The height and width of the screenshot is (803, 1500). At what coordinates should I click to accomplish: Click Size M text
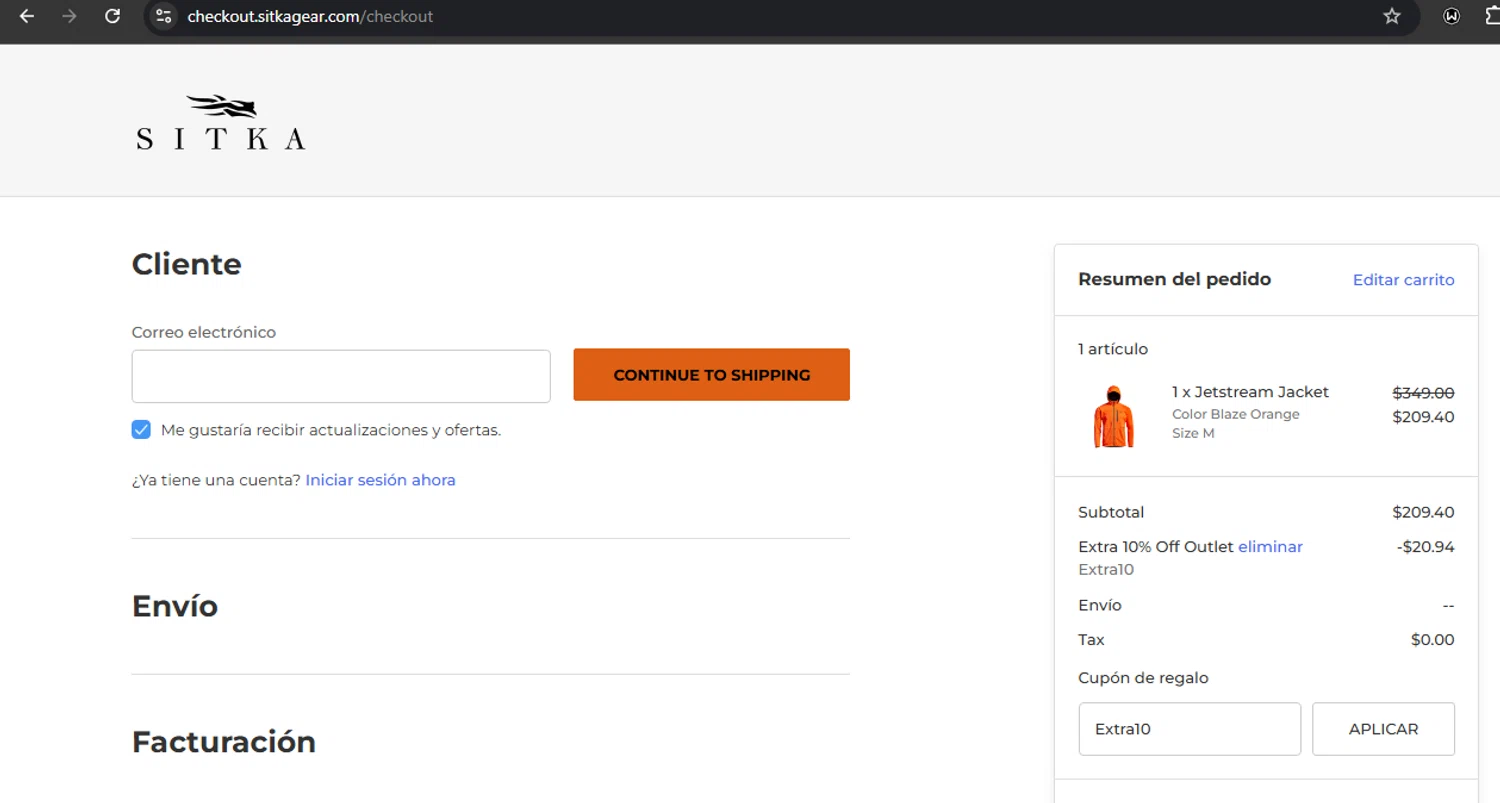[1193, 433]
